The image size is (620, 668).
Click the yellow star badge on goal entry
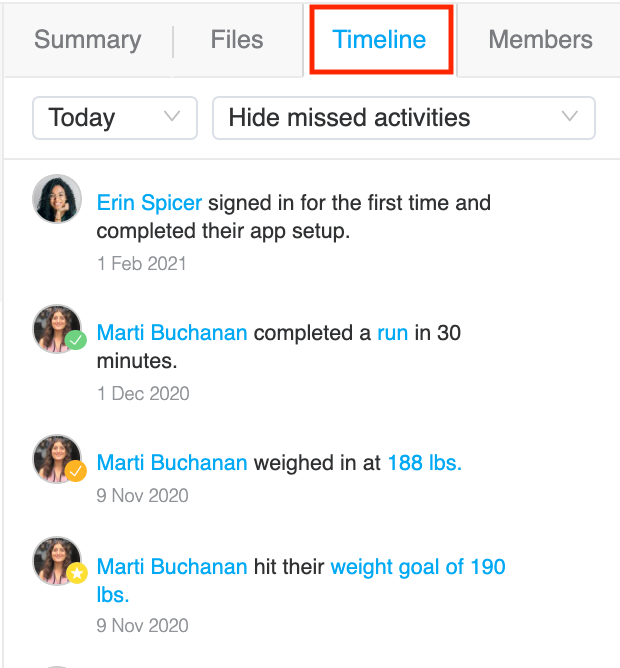coord(77,573)
